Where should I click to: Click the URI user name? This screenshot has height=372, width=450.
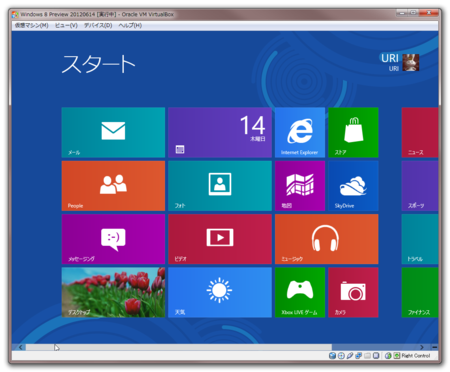390,58
